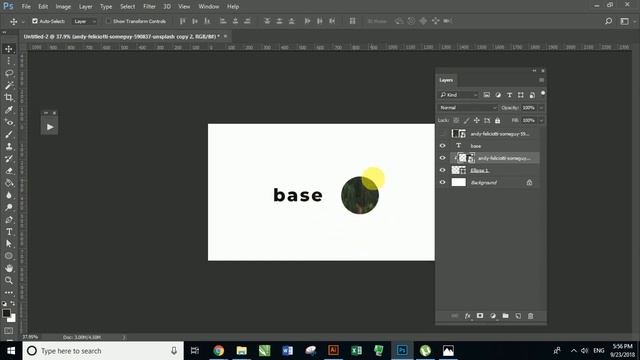640x360 pixels.
Task: Select the Move tool in the toolbox
Action: 9,49
